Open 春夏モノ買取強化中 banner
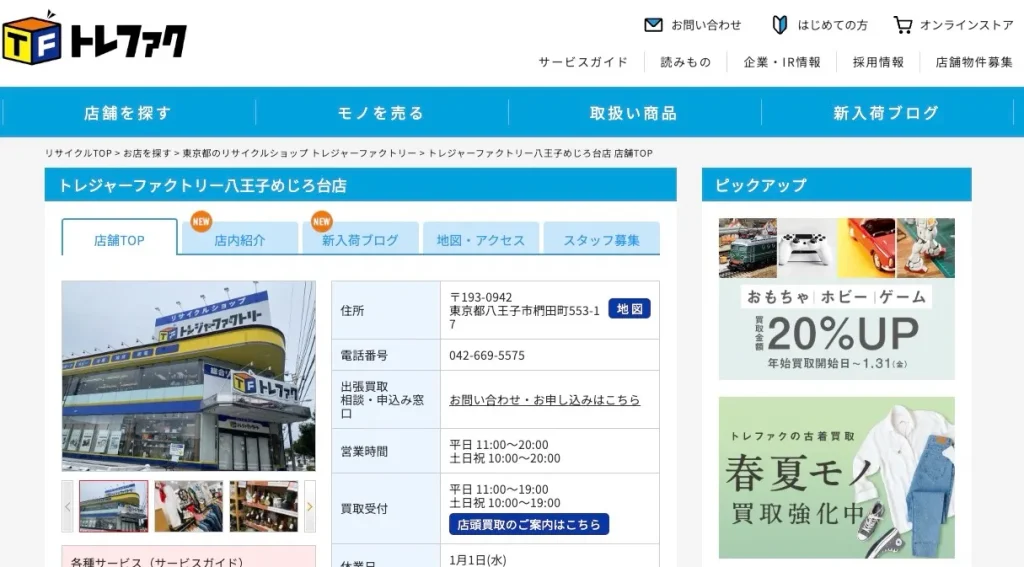The height and width of the screenshot is (567, 1024). [x=837, y=478]
